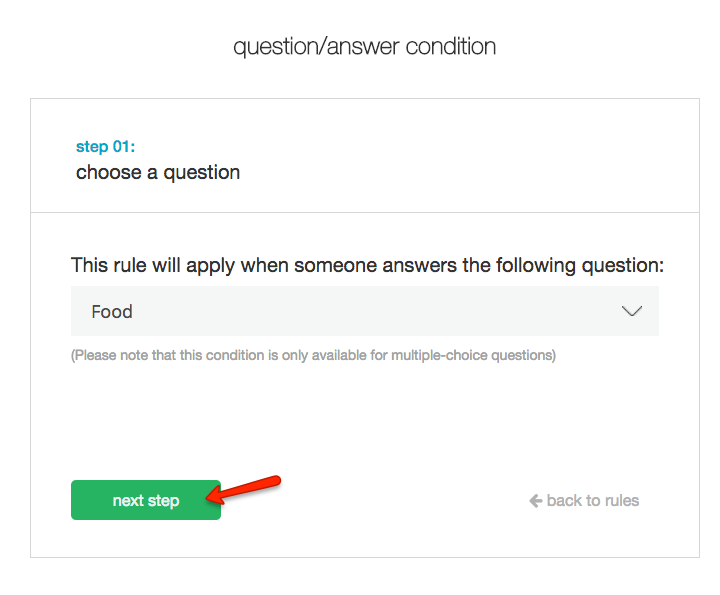Click the step 01 label

coord(105,147)
